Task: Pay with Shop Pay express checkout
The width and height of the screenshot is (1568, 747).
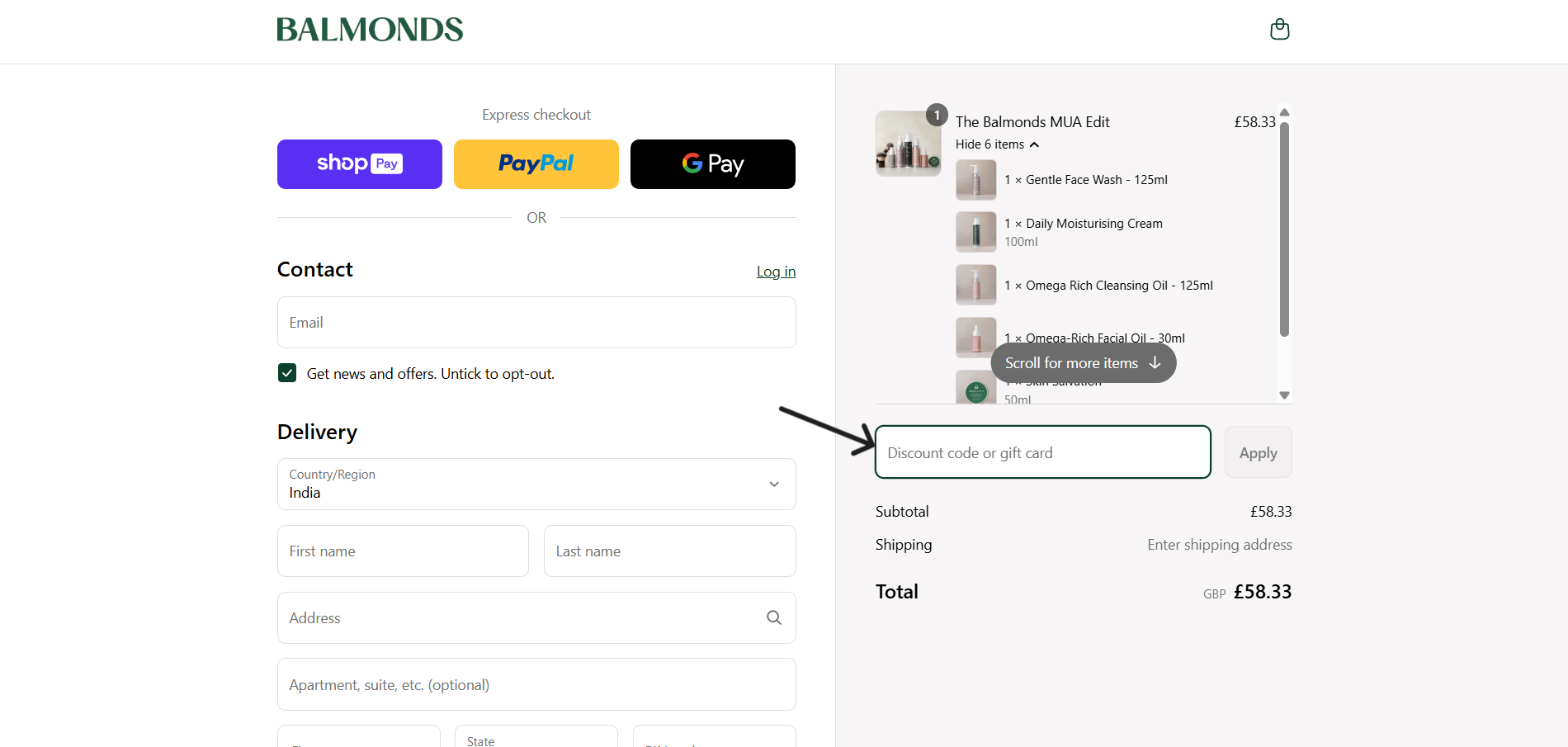Action: pos(359,164)
